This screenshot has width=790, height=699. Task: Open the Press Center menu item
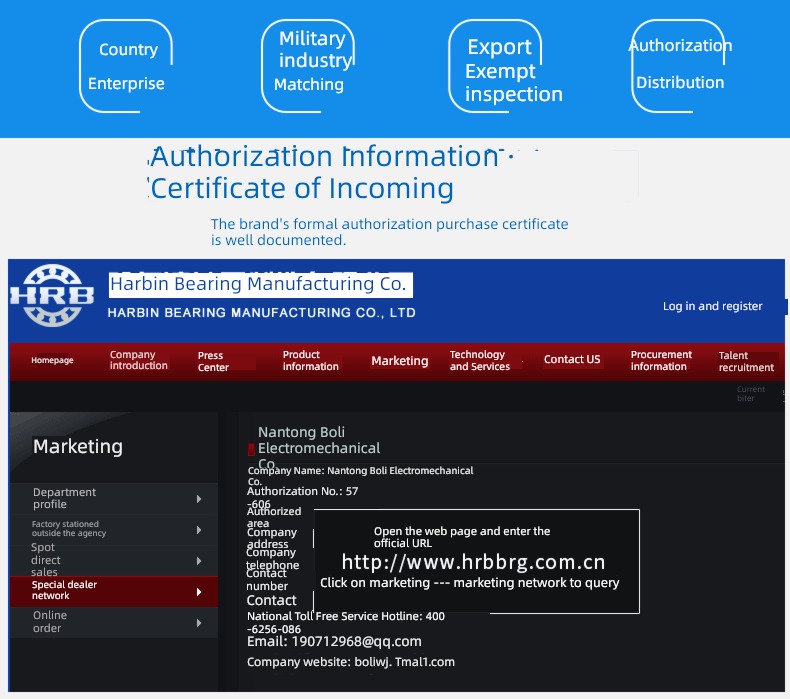213,361
